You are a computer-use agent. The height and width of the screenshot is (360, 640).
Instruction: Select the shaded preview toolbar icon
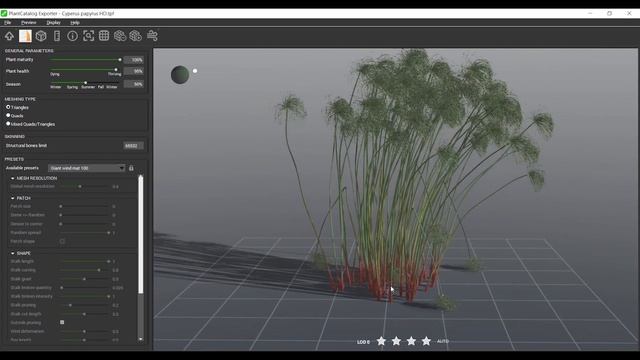tap(25, 36)
